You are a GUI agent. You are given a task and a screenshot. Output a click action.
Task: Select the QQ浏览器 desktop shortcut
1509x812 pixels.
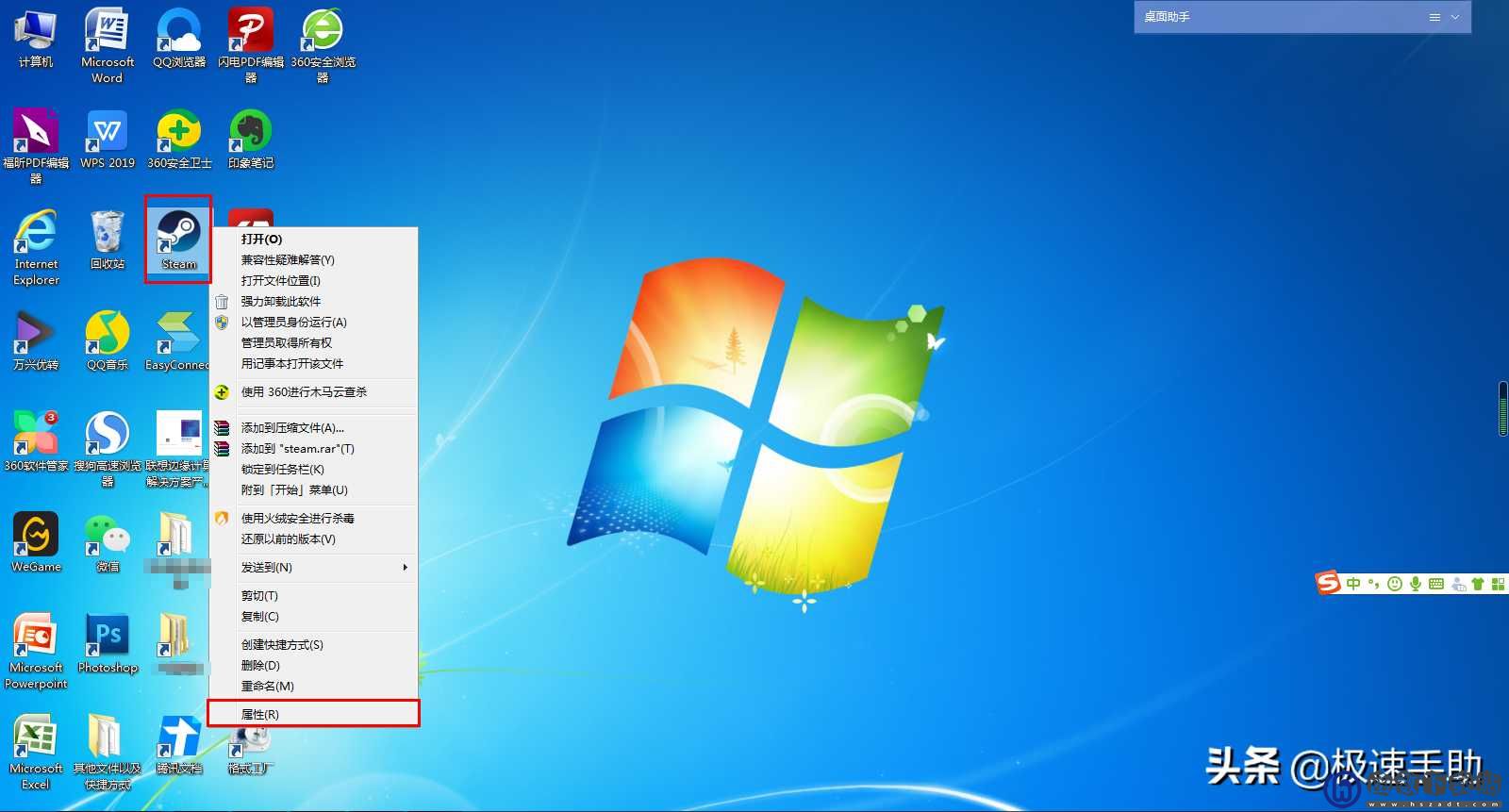pyautogui.click(x=179, y=39)
